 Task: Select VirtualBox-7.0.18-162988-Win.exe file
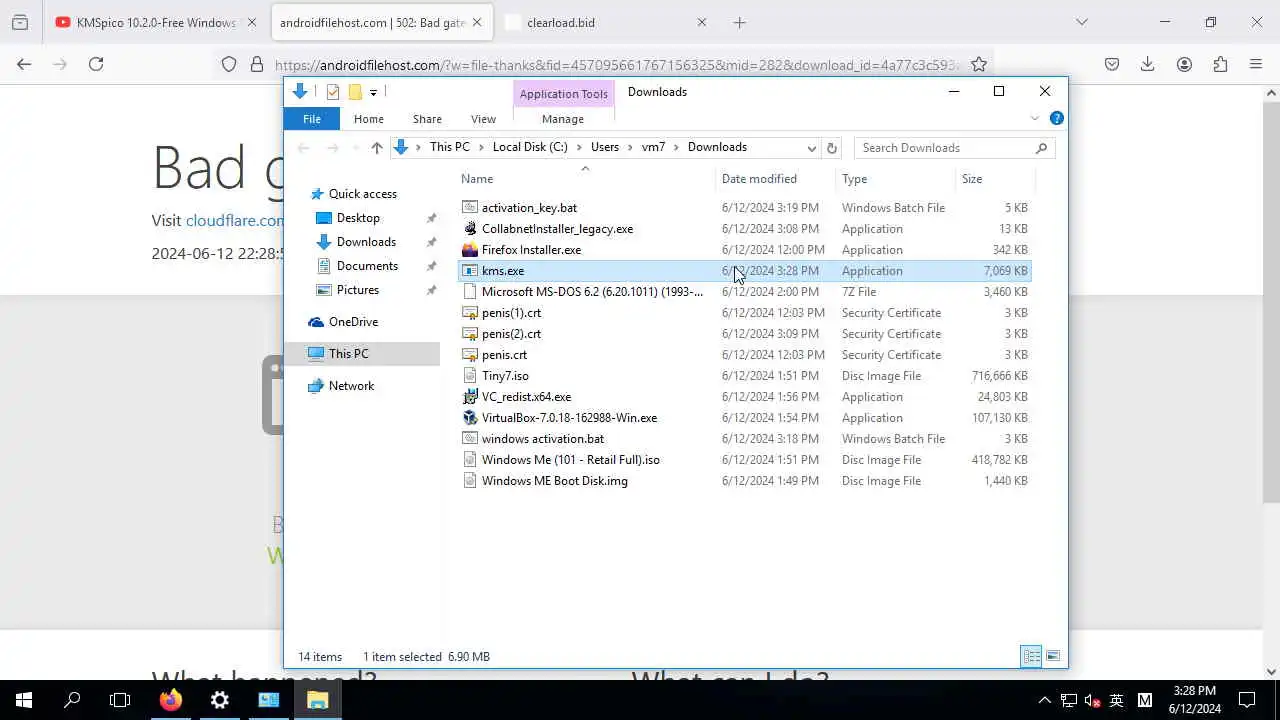point(744,418)
